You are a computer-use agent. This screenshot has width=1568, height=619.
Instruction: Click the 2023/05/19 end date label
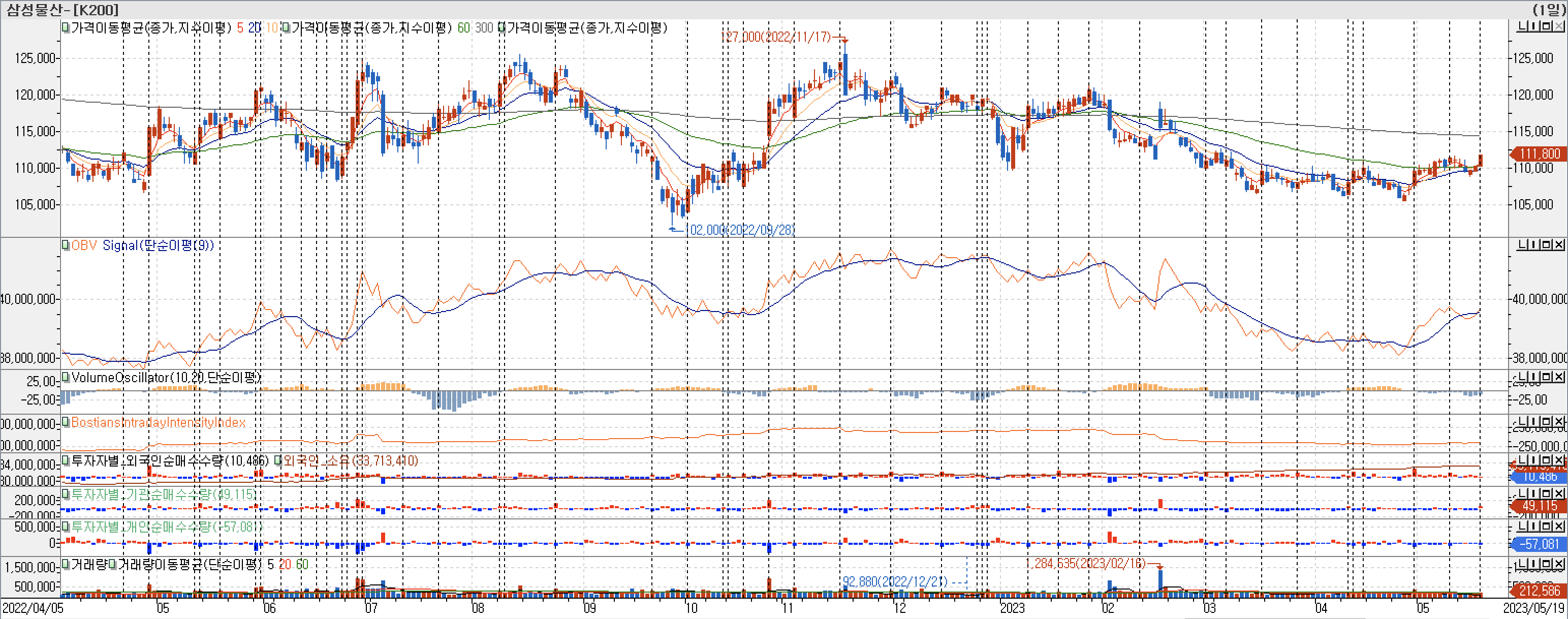point(1533,607)
